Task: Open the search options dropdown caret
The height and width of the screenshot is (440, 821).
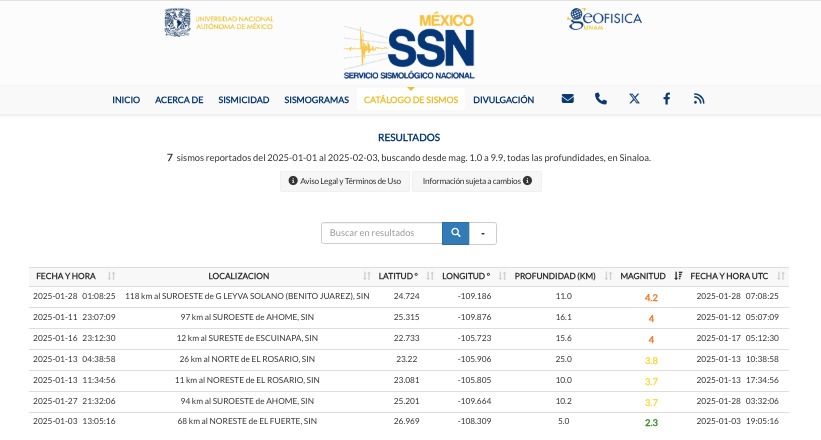Action: (x=483, y=233)
